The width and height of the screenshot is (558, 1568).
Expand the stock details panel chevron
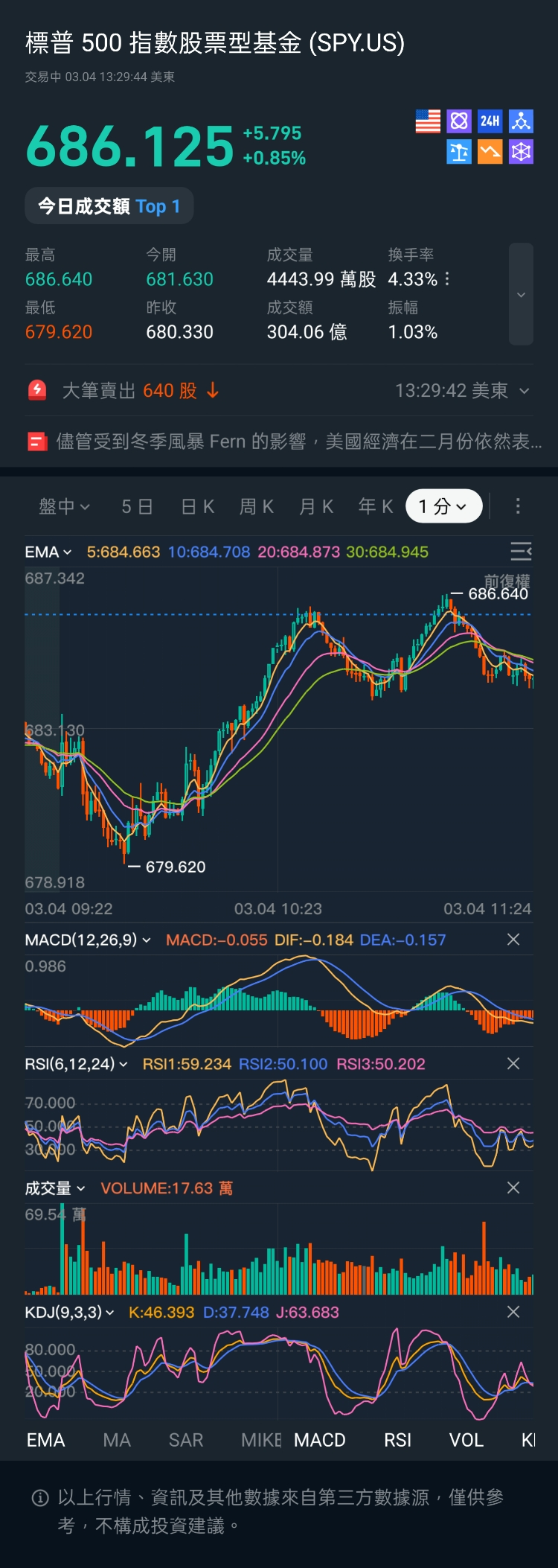point(521,295)
